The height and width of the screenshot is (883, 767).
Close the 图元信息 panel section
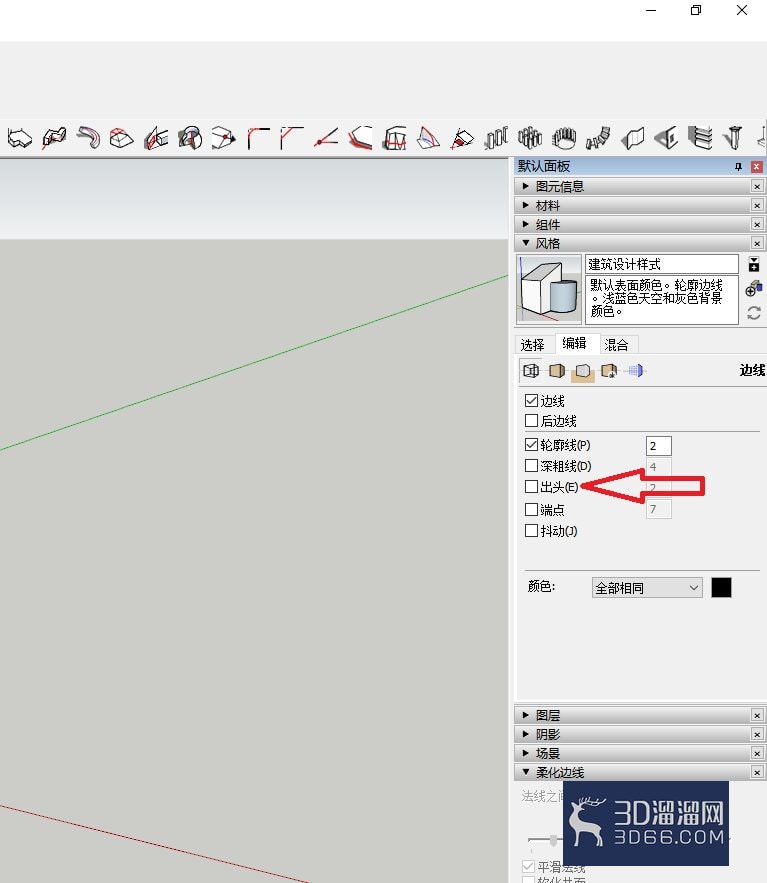coord(757,186)
